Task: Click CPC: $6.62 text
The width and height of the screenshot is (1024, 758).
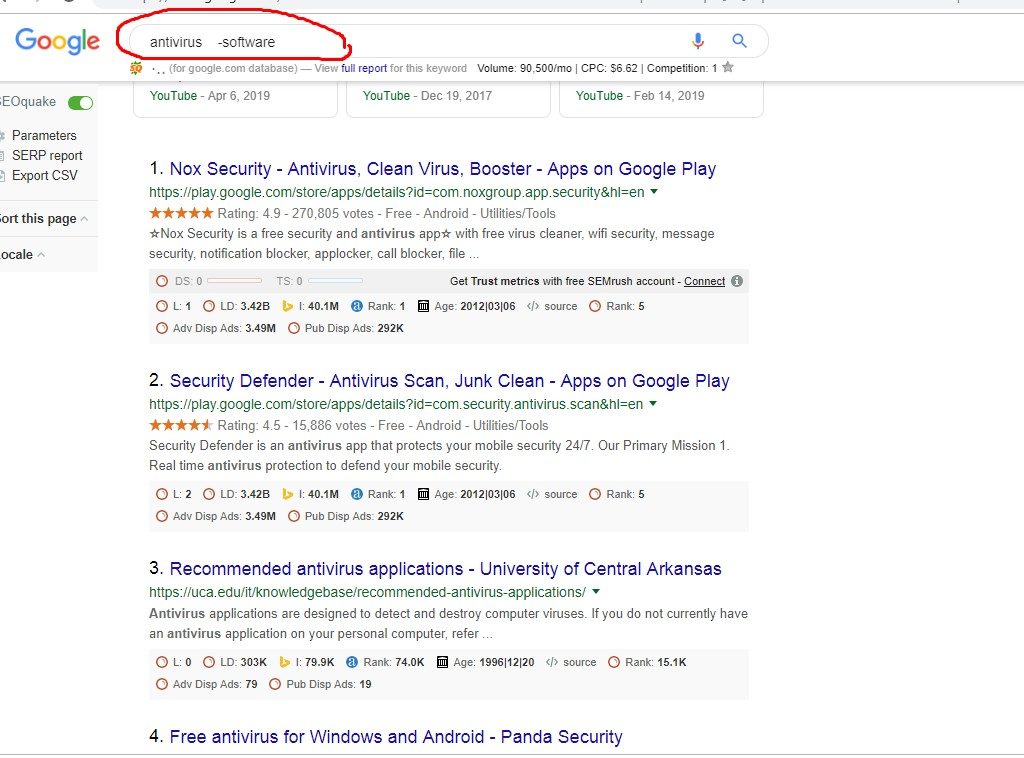Action: coord(609,68)
